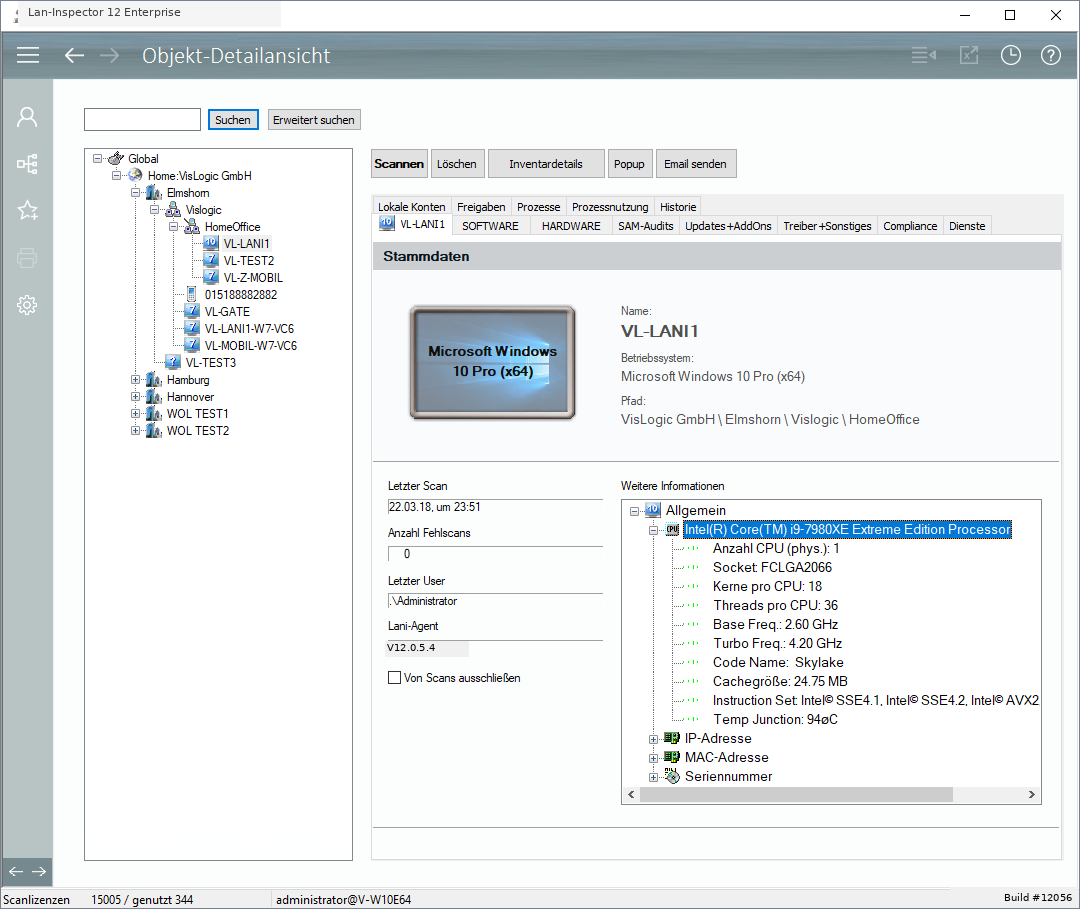Collapse the Elmshorn node
The height and width of the screenshot is (909, 1080).
coord(136,193)
